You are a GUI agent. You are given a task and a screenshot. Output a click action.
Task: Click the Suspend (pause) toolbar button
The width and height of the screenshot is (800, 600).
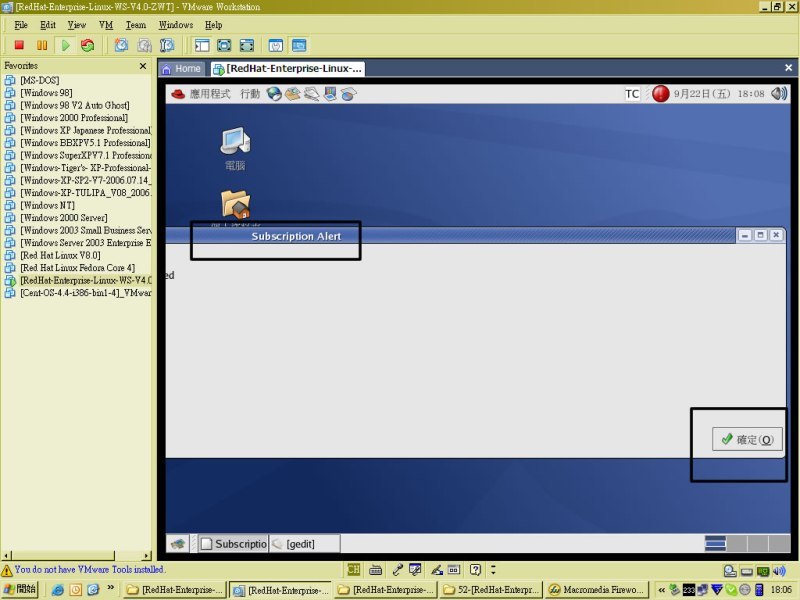pyautogui.click(x=42, y=45)
